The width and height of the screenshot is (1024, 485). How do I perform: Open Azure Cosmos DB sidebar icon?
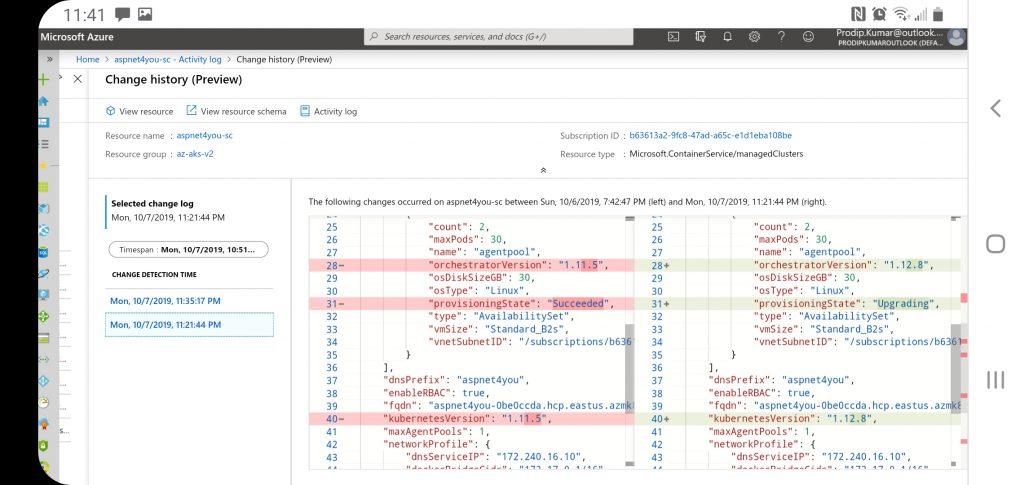(x=44, y=274)
